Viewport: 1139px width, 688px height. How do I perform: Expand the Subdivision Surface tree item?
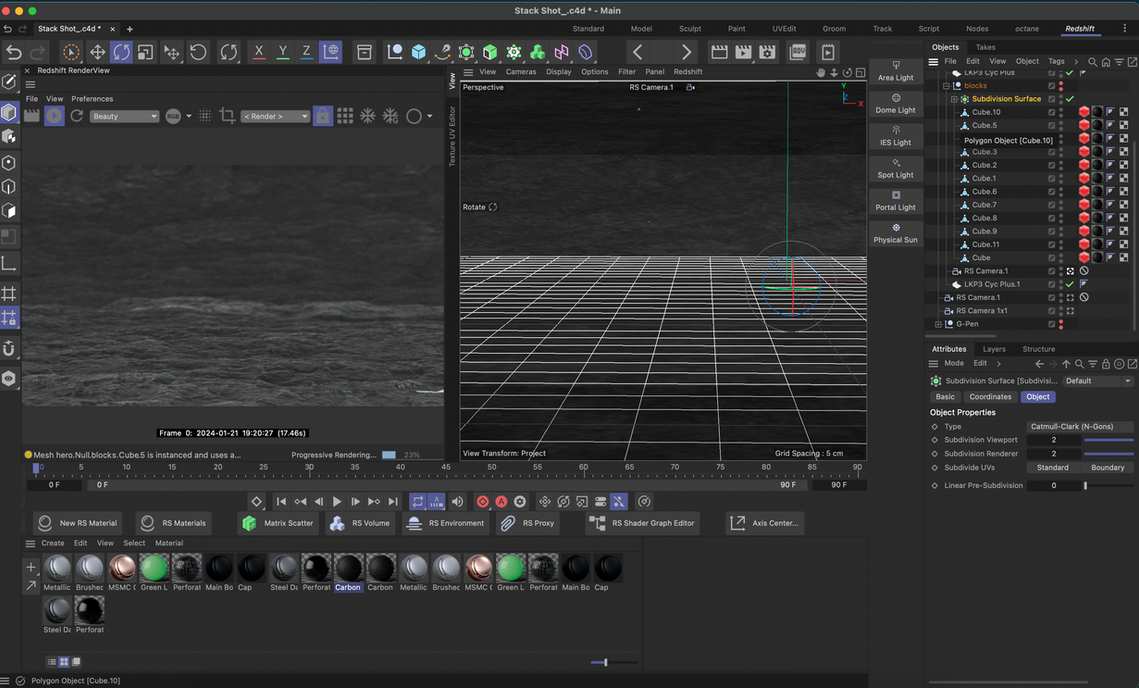pos(954,99)
